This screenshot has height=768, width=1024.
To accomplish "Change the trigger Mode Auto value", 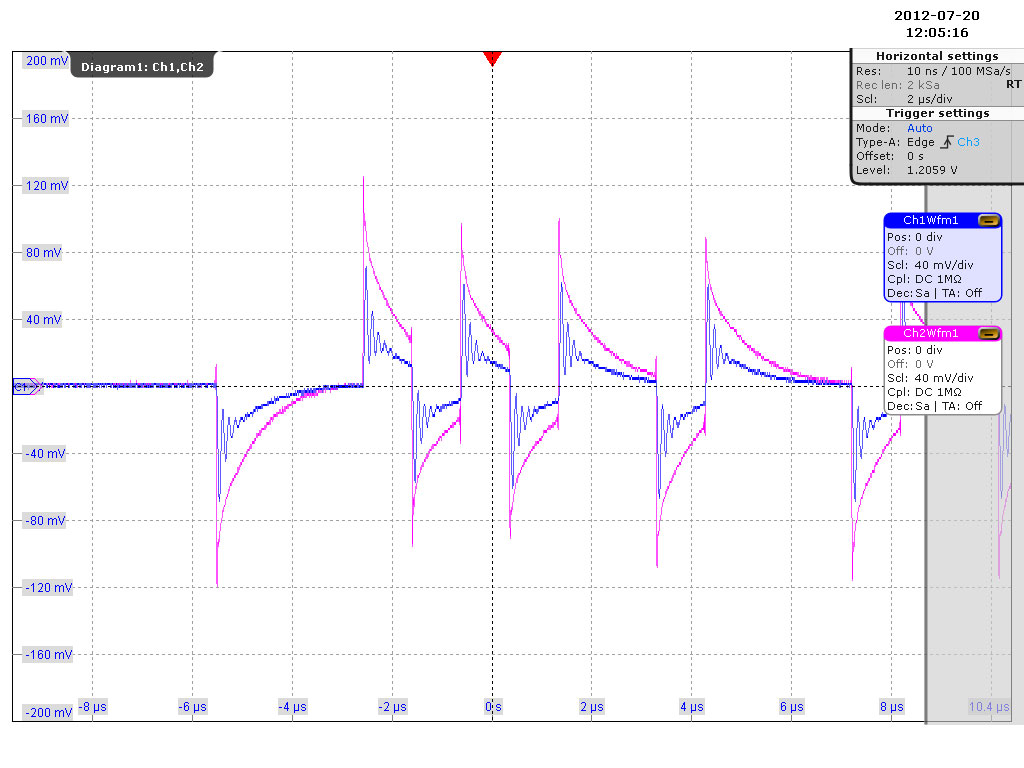I will [x=919, y=128].
